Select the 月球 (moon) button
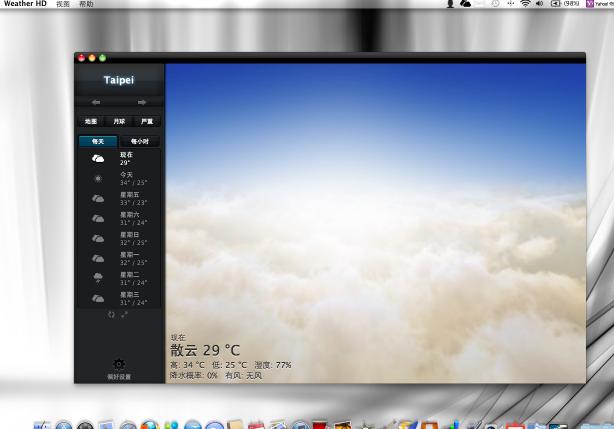 [x=119, y=121]
